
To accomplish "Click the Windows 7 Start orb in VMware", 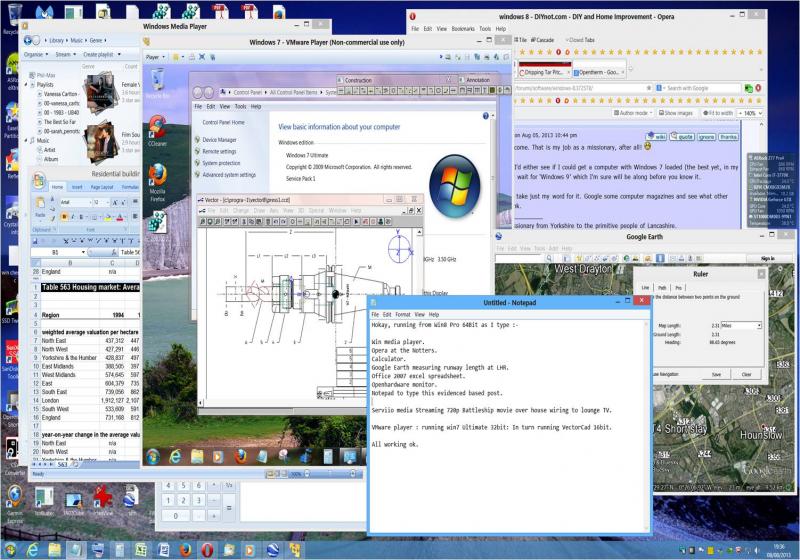I will click(x=154, y=455).
